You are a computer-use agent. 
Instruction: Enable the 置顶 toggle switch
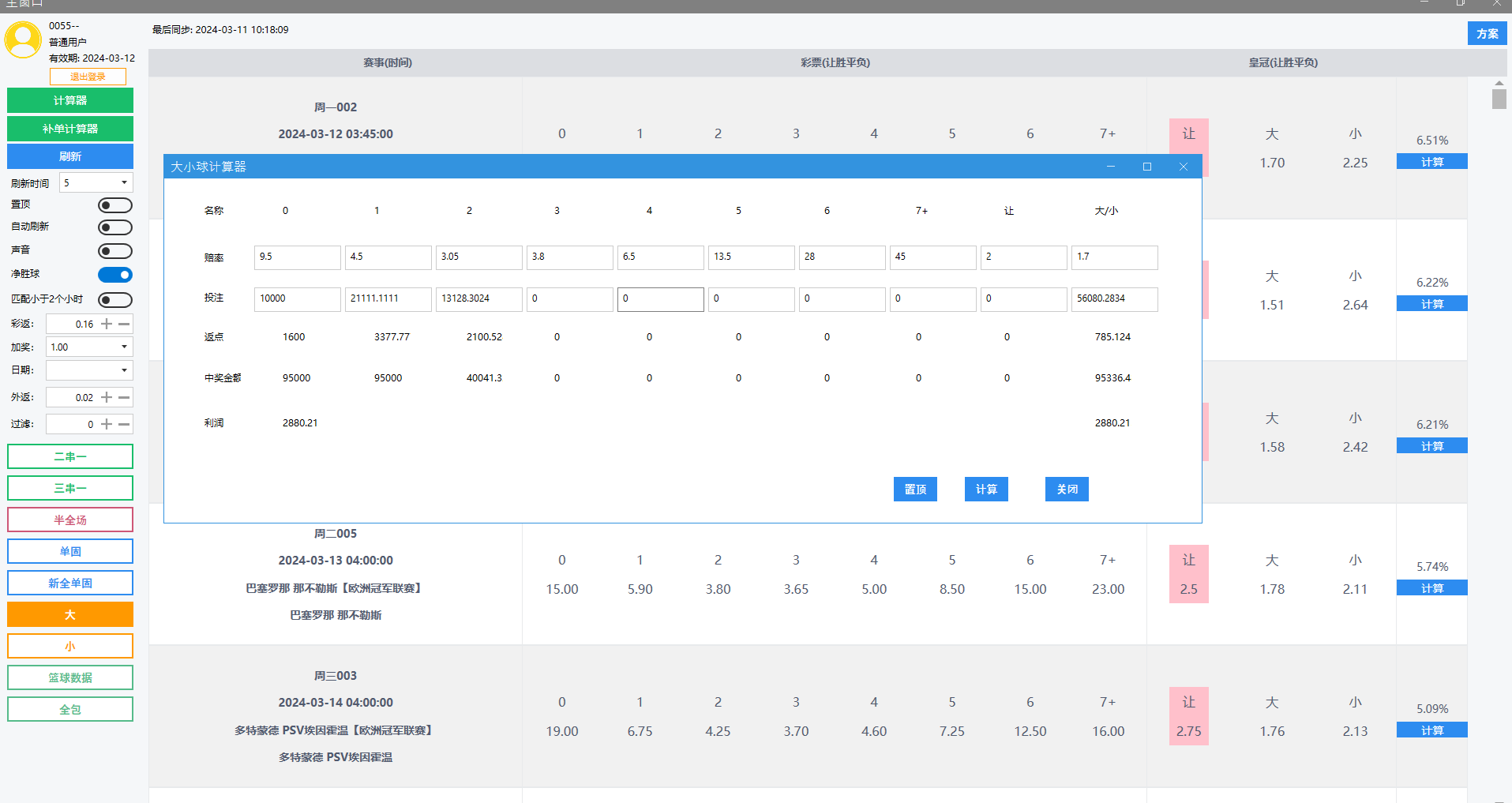(115, 205)
